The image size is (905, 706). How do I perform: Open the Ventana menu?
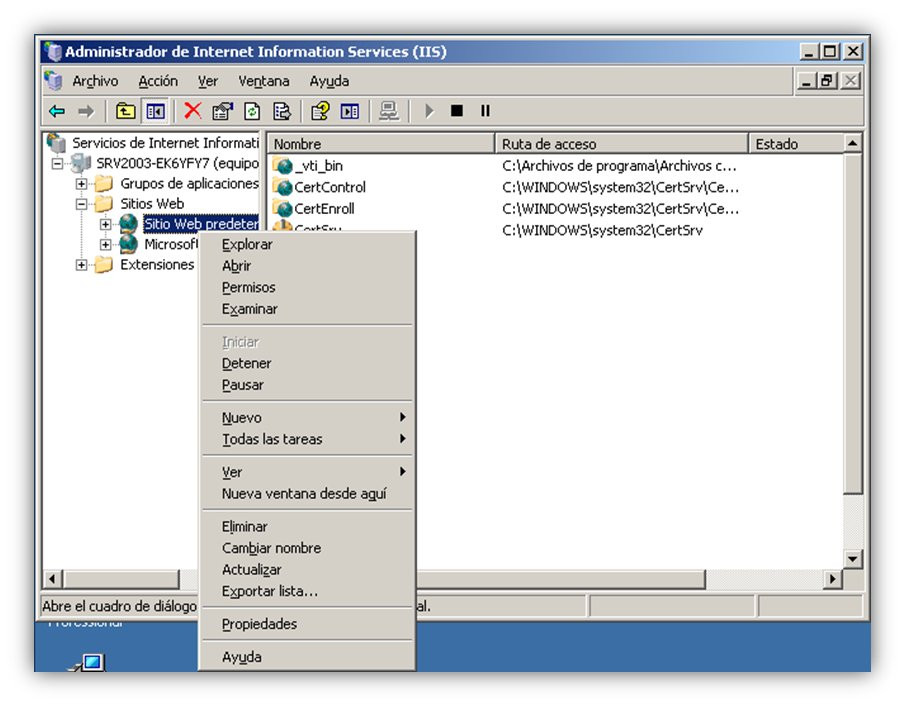264,81
